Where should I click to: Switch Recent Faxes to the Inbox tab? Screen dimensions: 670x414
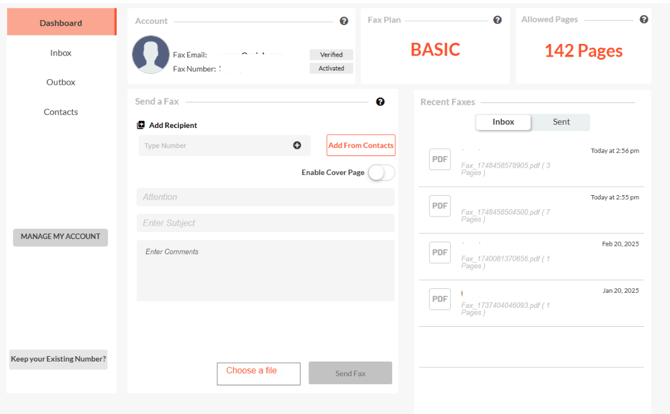pyautogui.click(x=503, y=122)
